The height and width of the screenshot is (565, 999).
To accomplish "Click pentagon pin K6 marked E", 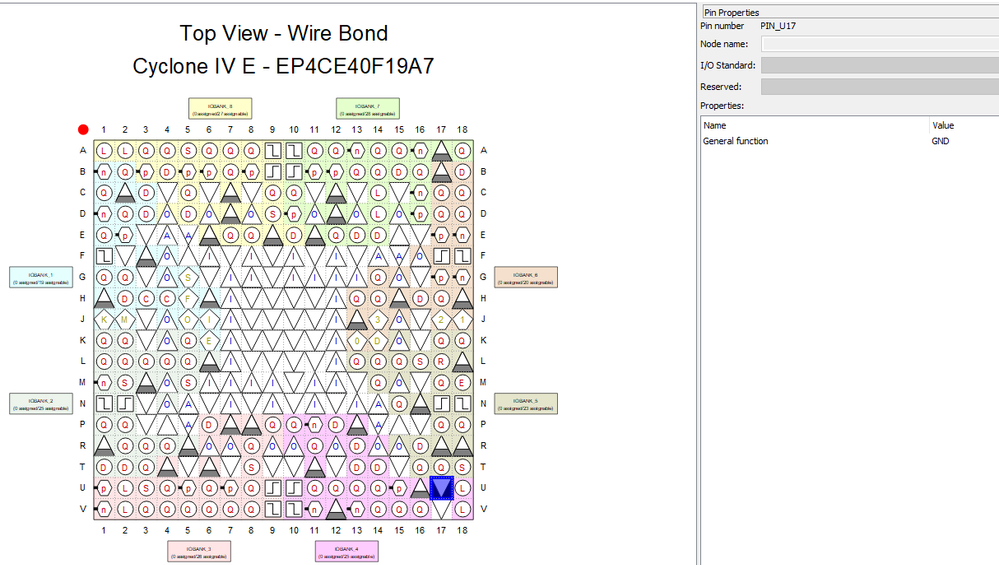I will (209, 340).
